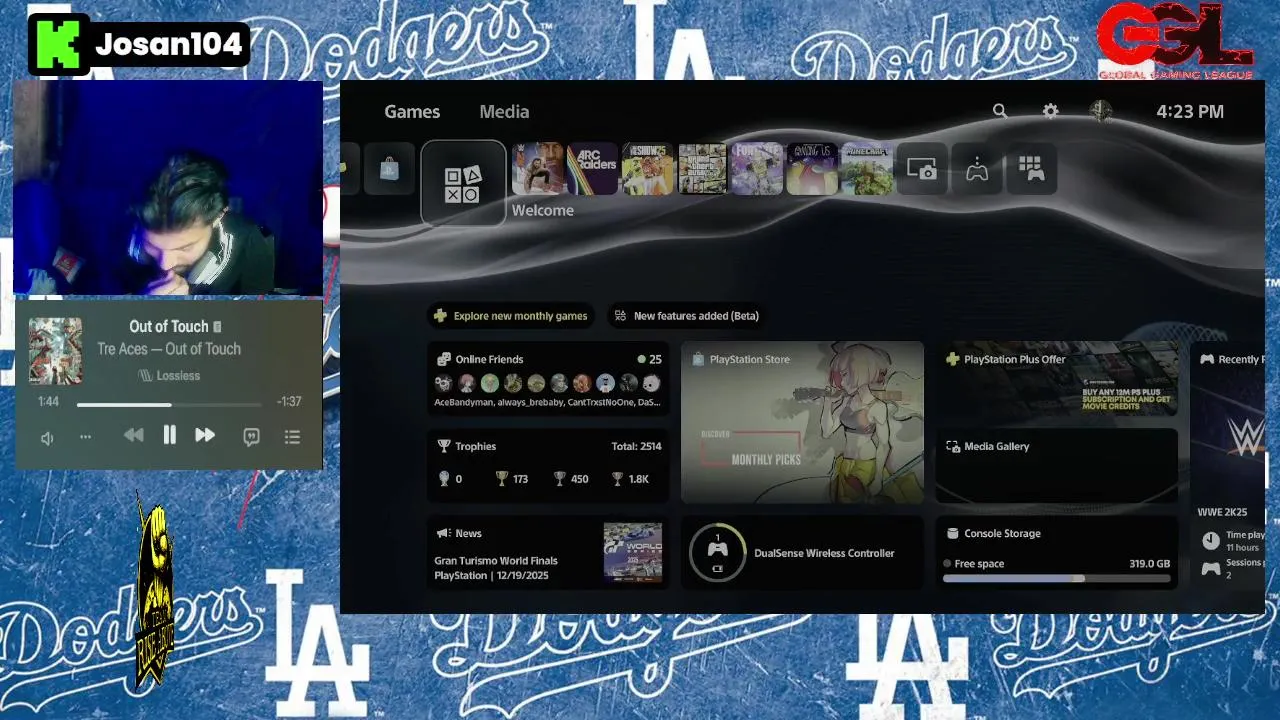Click the time display 4:23 PM

tap(1190, 112)
